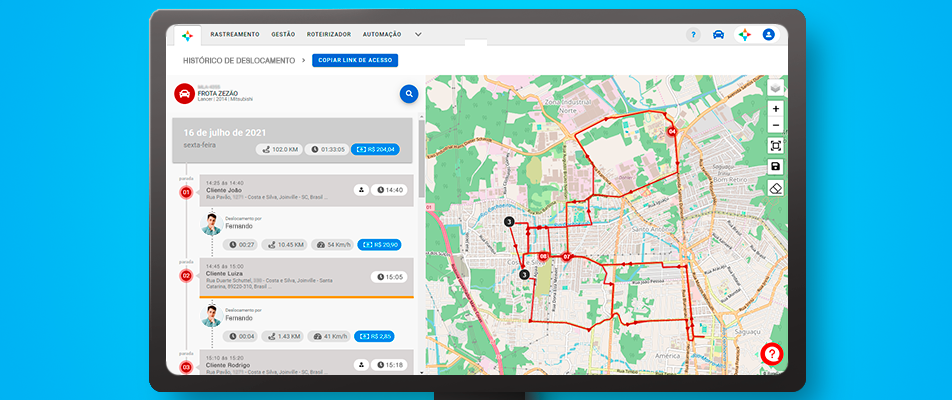Click stop marker 02 on the timeline
Screen dimensions: 952x400
186,276
